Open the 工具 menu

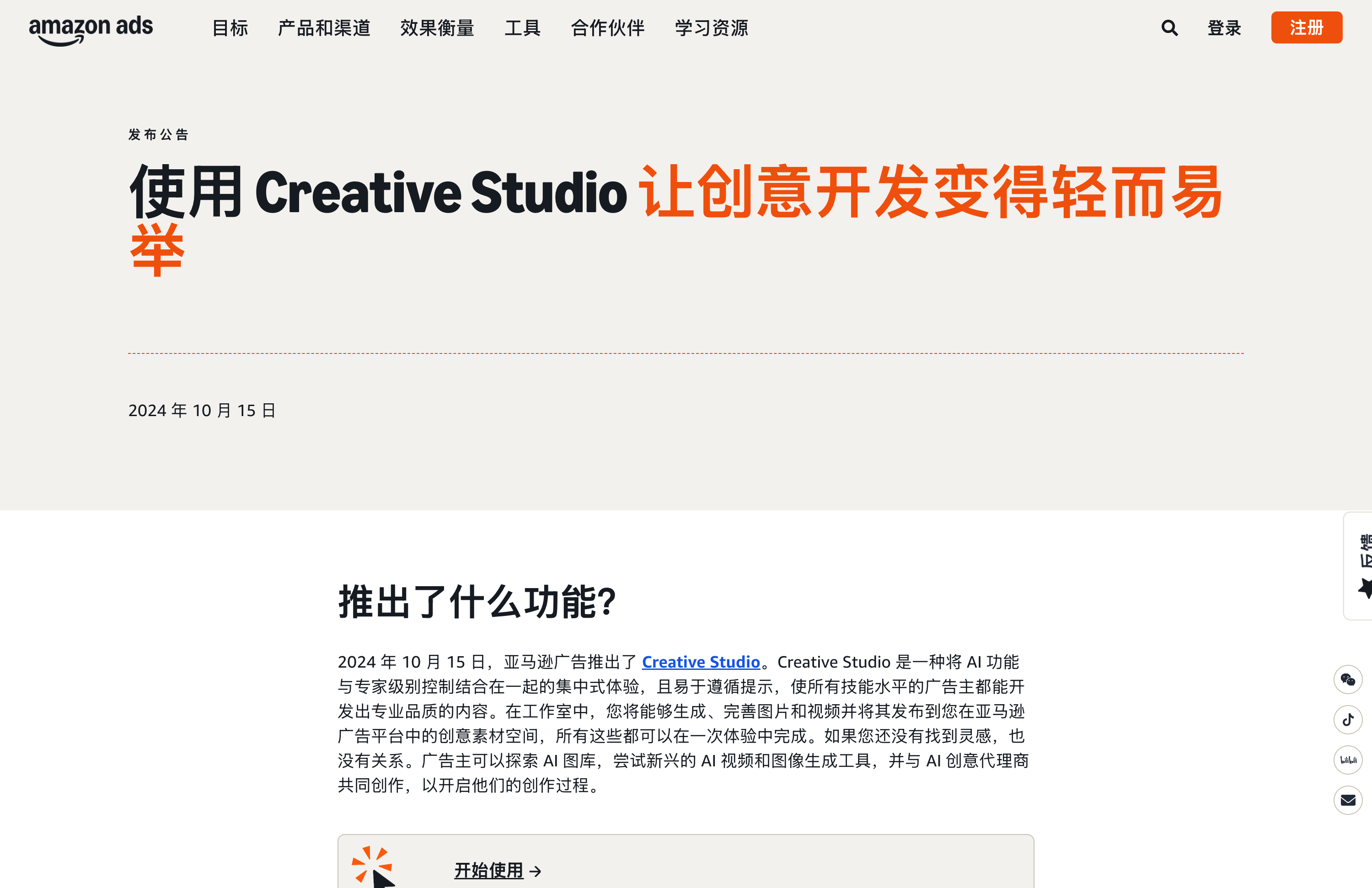(522, 27)
